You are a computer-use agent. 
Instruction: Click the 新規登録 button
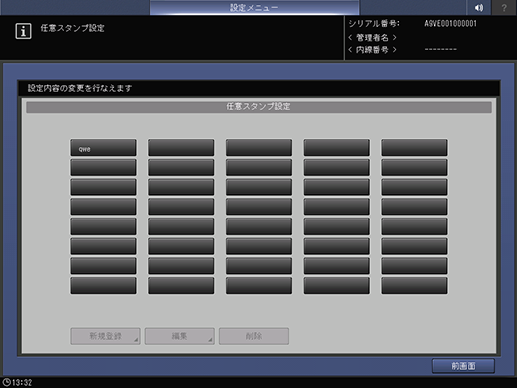105,336
